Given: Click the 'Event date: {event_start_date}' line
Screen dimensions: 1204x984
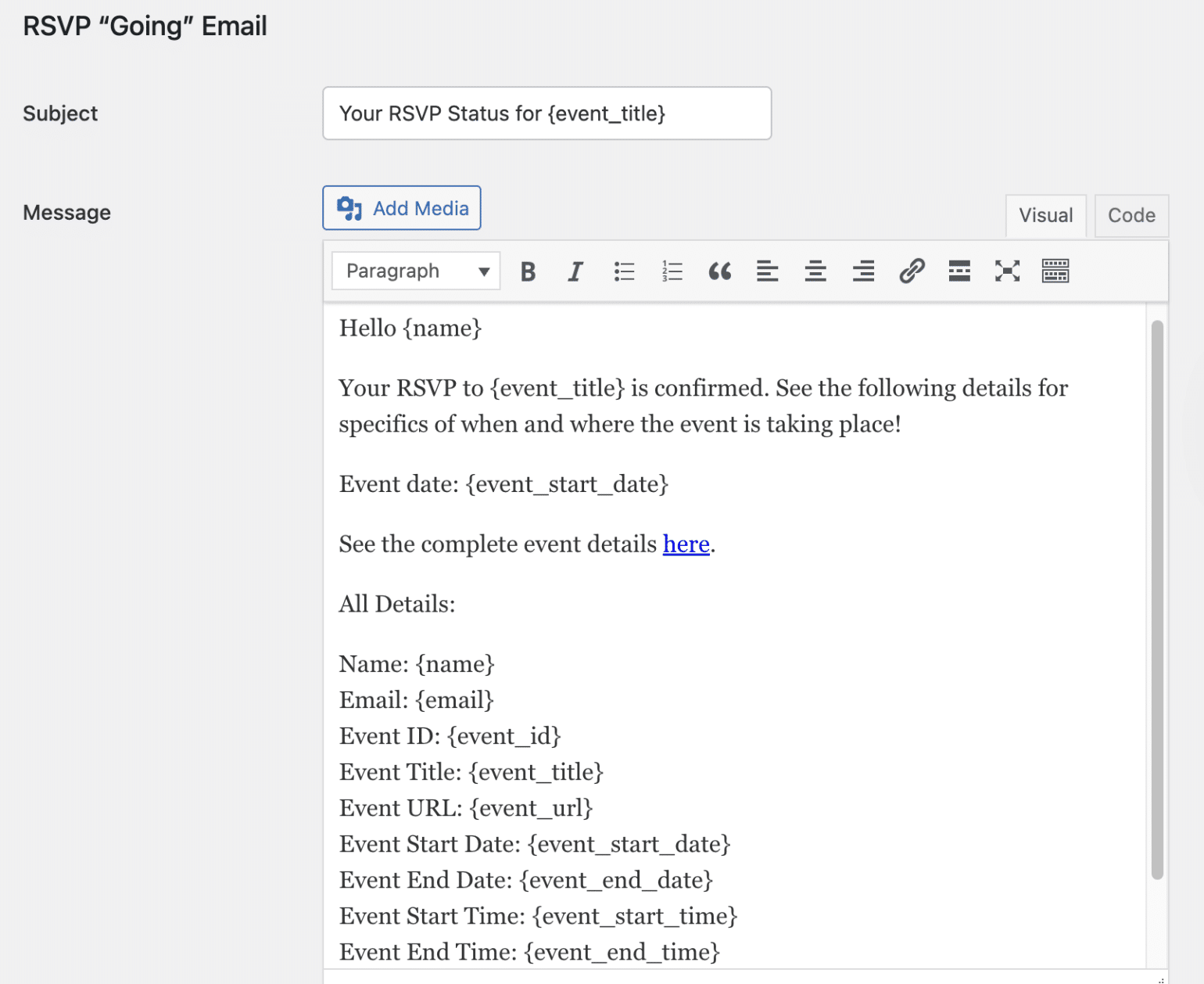Looking at the screenshot, I should pos(503,484).
